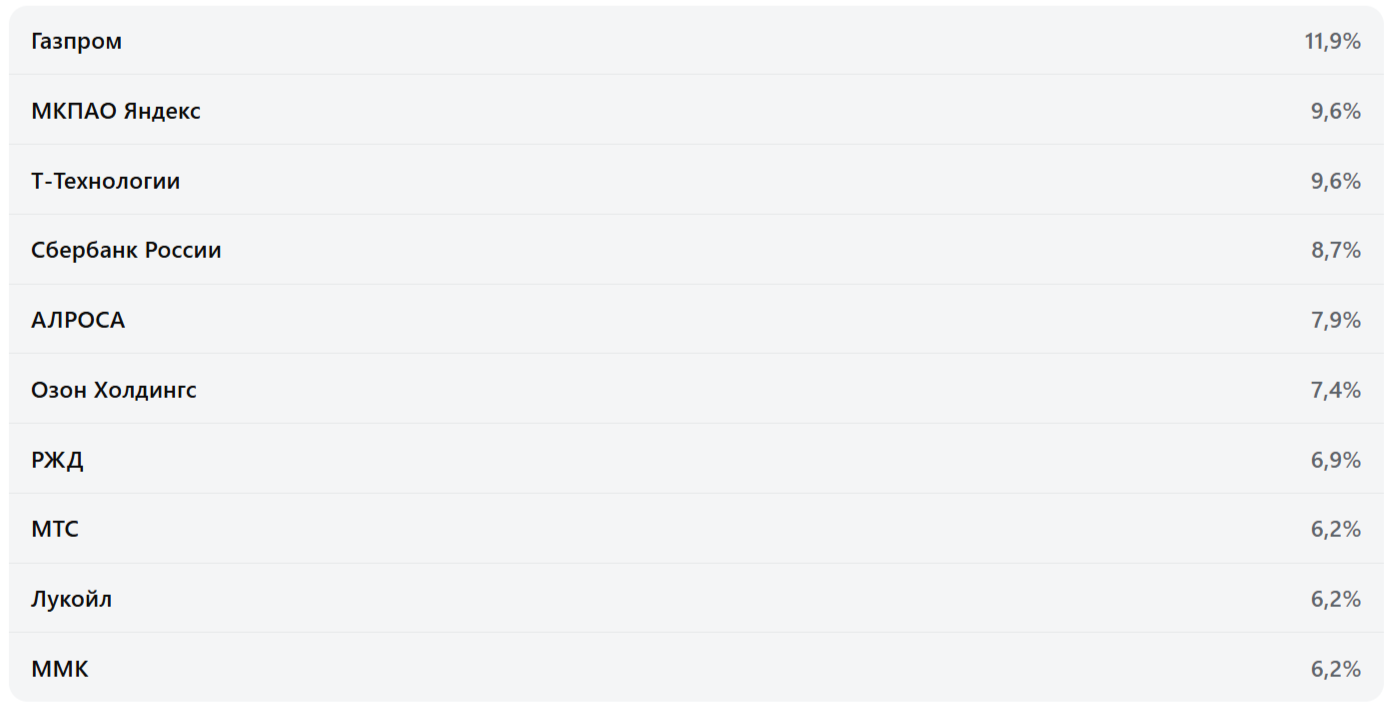This screenshot has height=710, width=1395.
Task: Click the Газпром company name
Action: click(x=77, y=41)
